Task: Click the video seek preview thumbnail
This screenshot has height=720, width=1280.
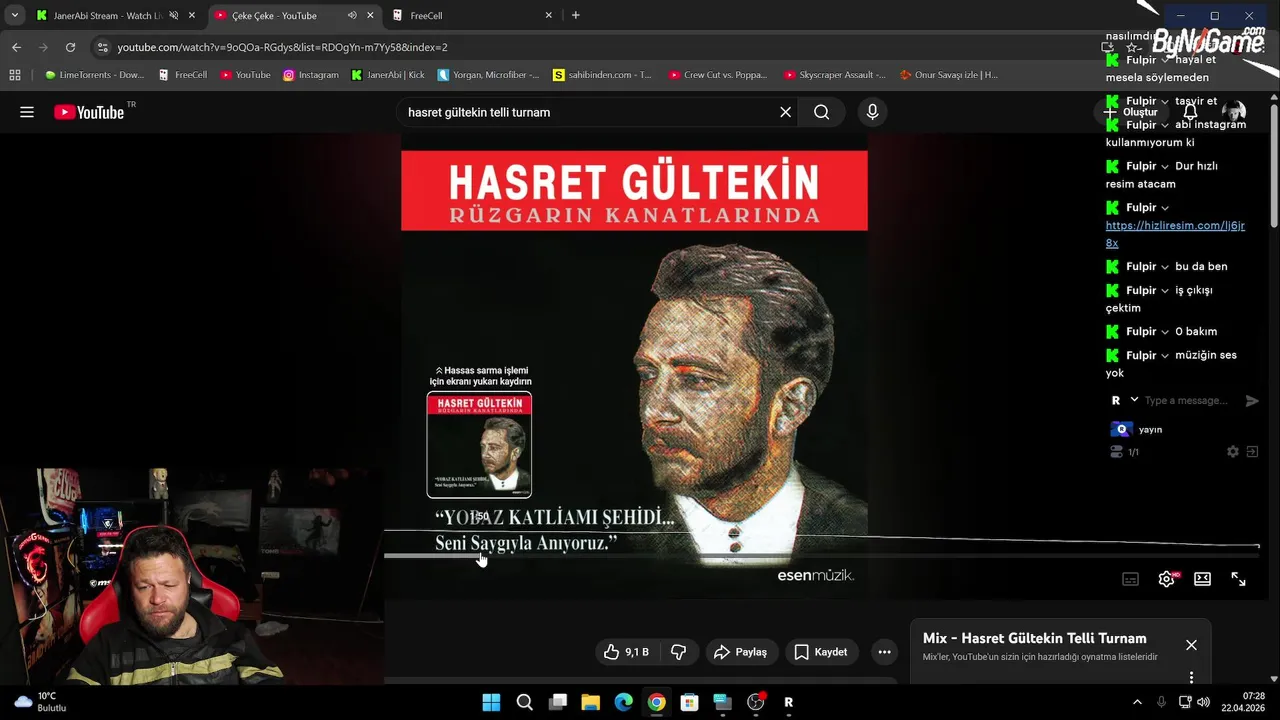Action: point(479,445)
